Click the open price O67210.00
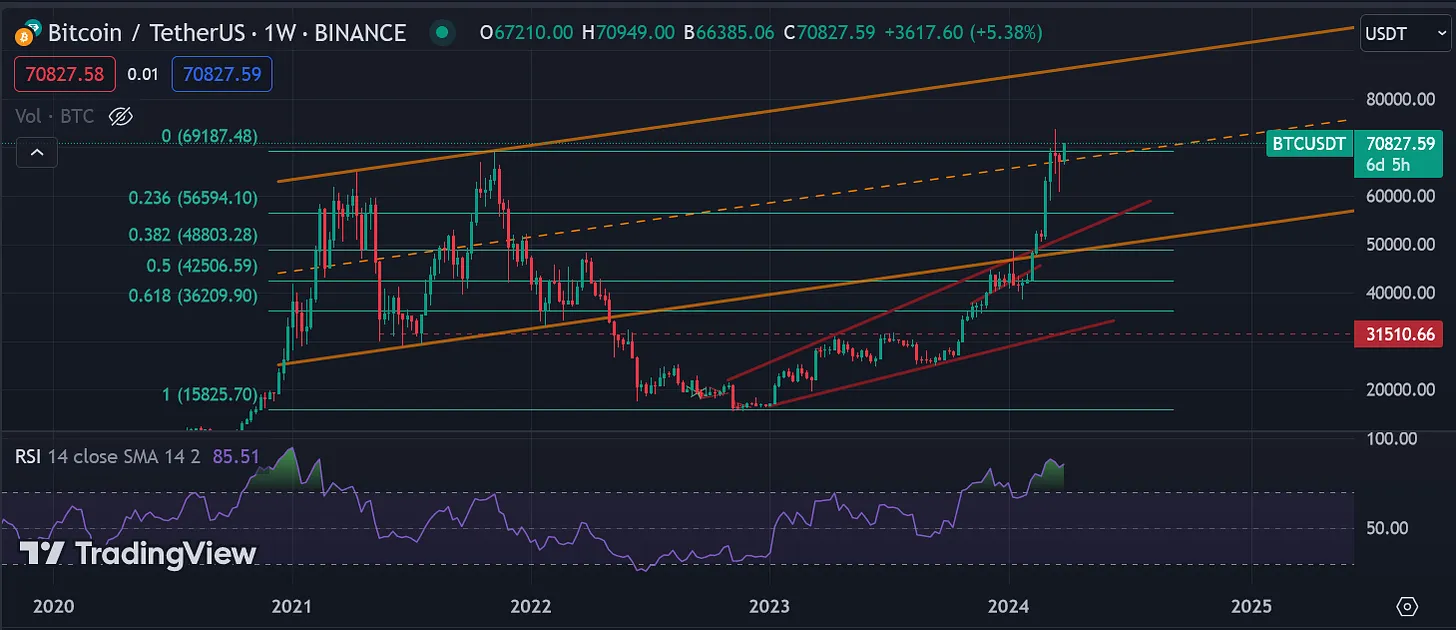 [x=527, y=33]
